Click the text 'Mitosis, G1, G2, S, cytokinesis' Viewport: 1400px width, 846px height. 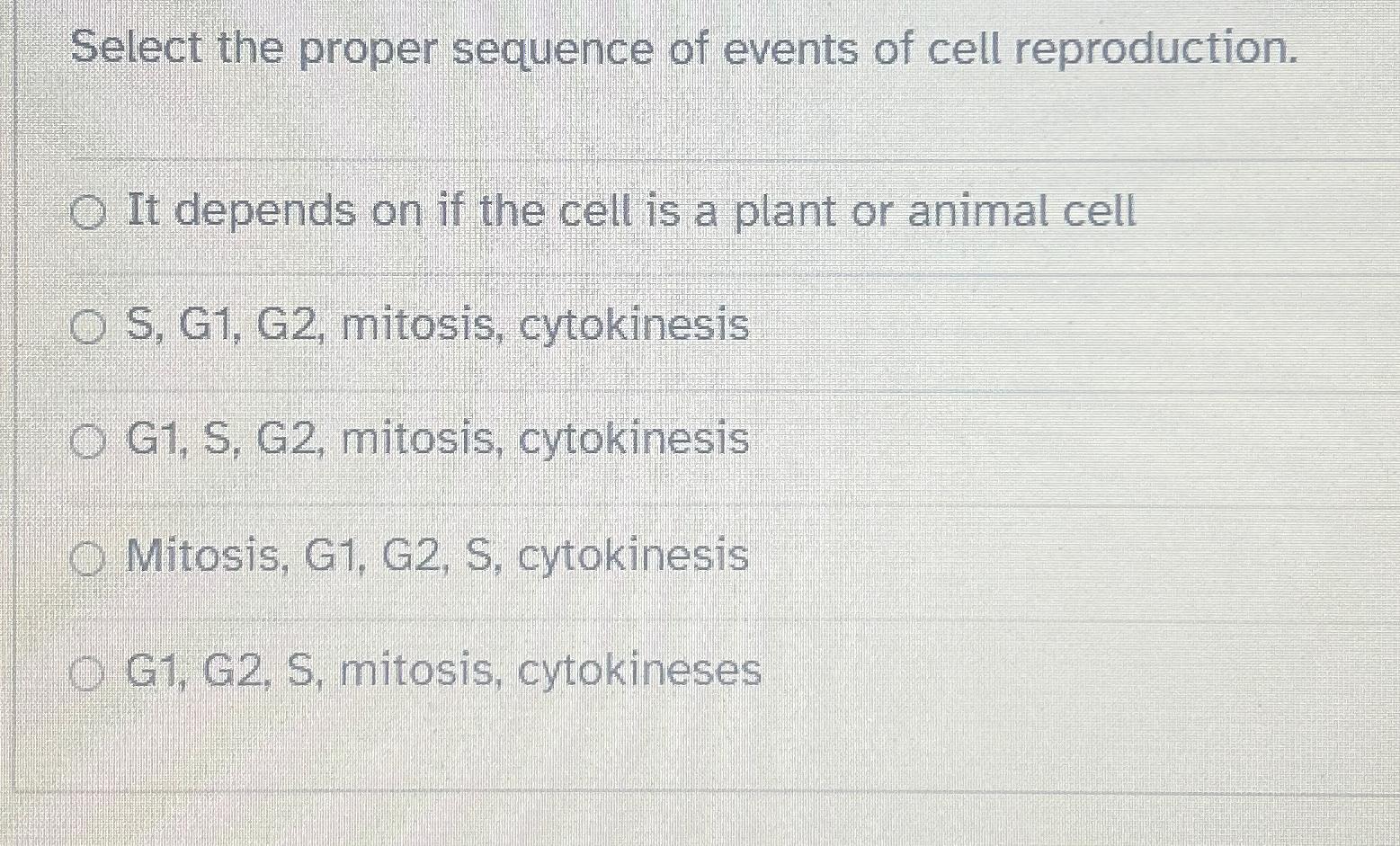tap(436, 557)
